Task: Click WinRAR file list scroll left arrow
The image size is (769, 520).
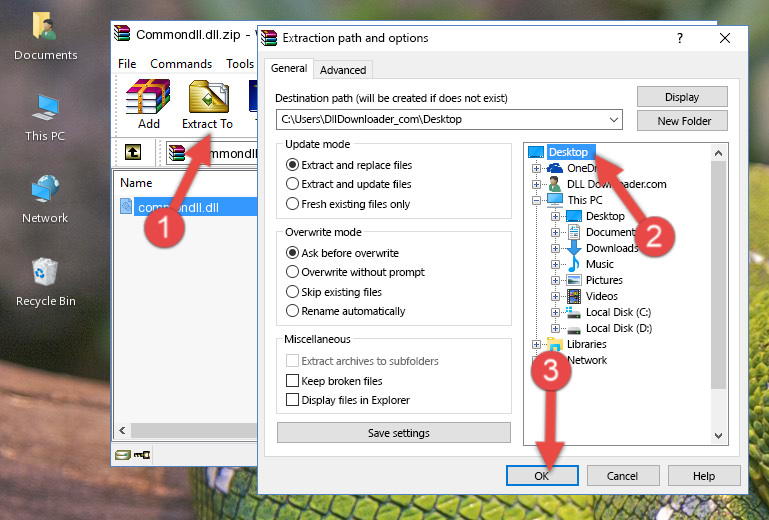Action: click(x=122, y=430)
